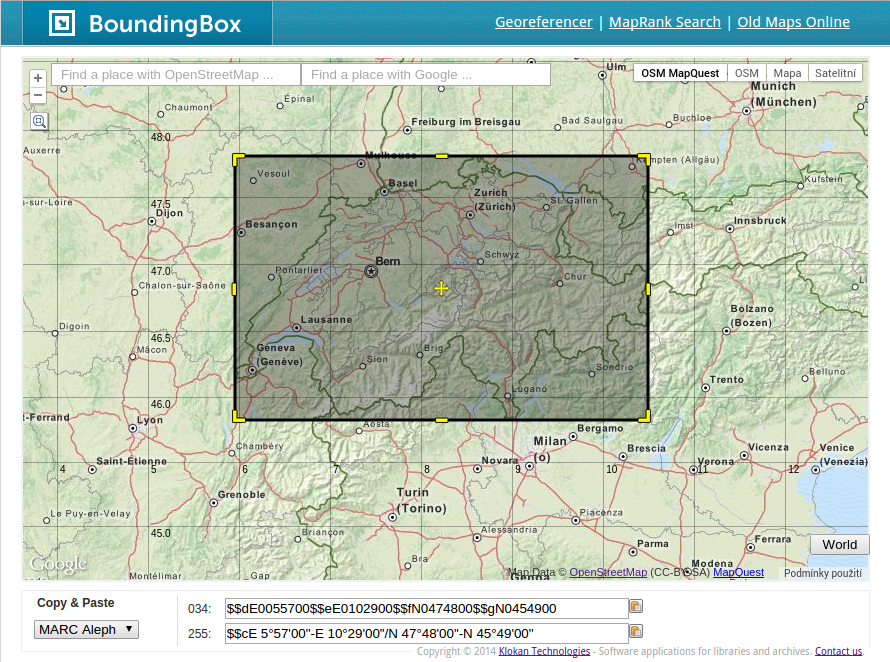Click the Lyon city label
The image size is (890, 662).
[x=150, y=420]
